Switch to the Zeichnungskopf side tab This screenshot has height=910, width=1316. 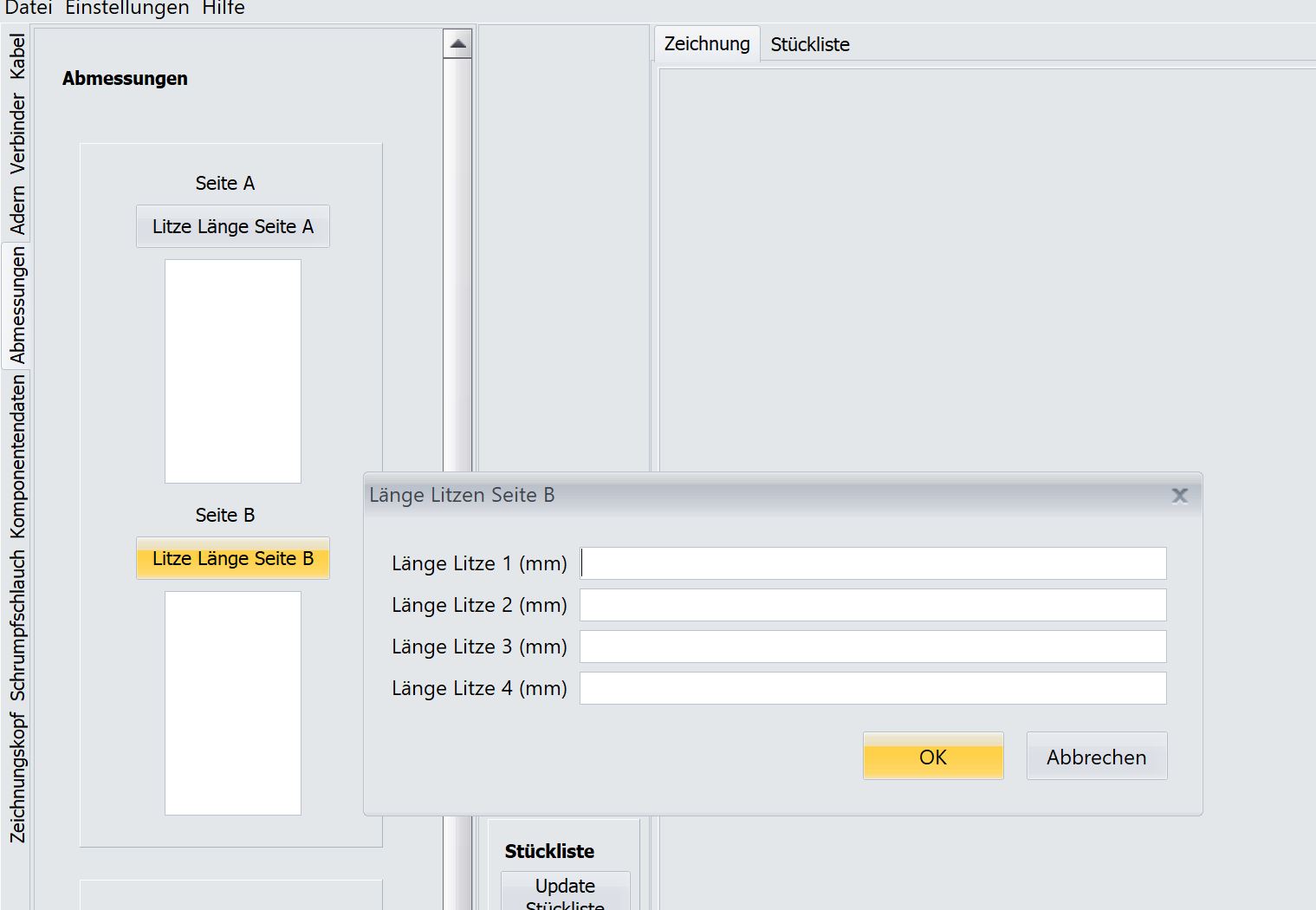[17, 777]
